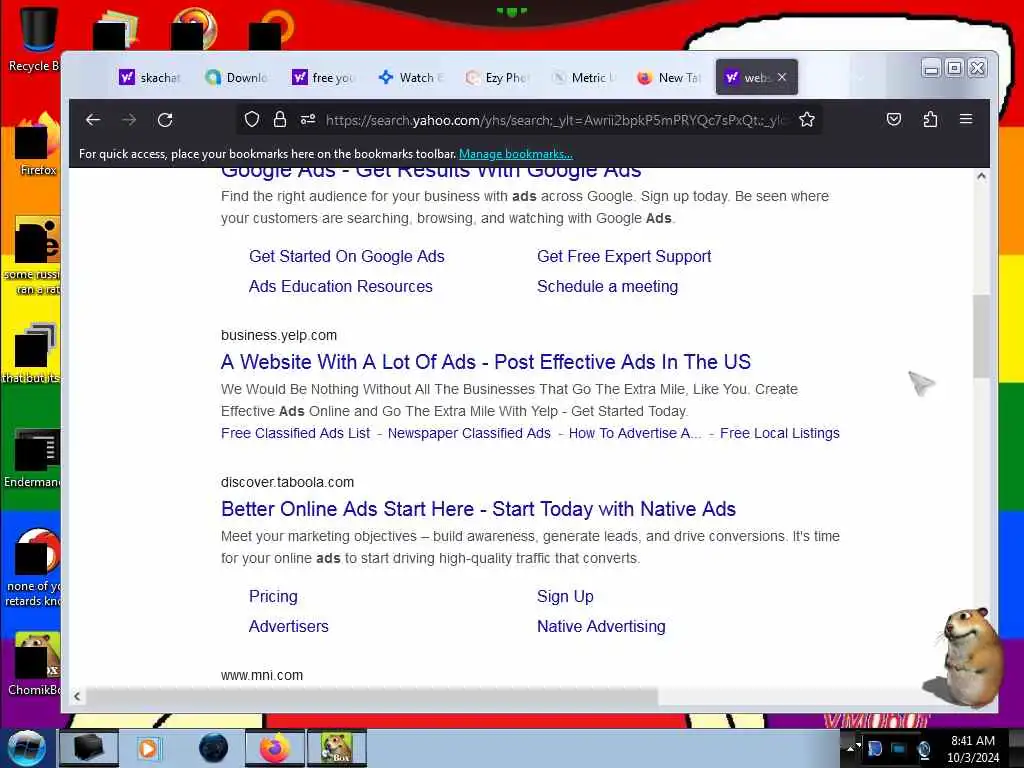Bookmark this page with the star icon
Viewport: 1024px width, 768px height.
click(807, 120)
